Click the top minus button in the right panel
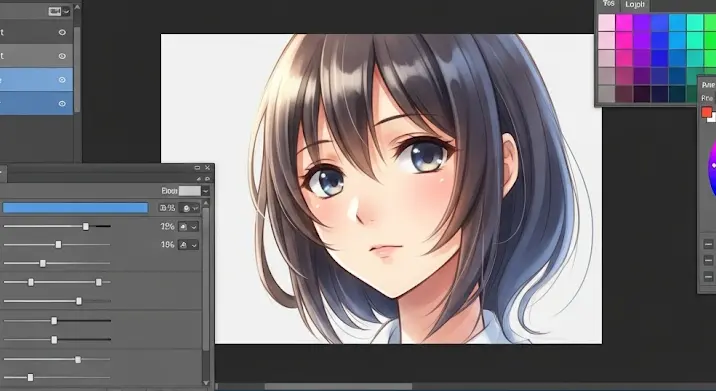This screenshot has height=391, width=716. [708, 244]
